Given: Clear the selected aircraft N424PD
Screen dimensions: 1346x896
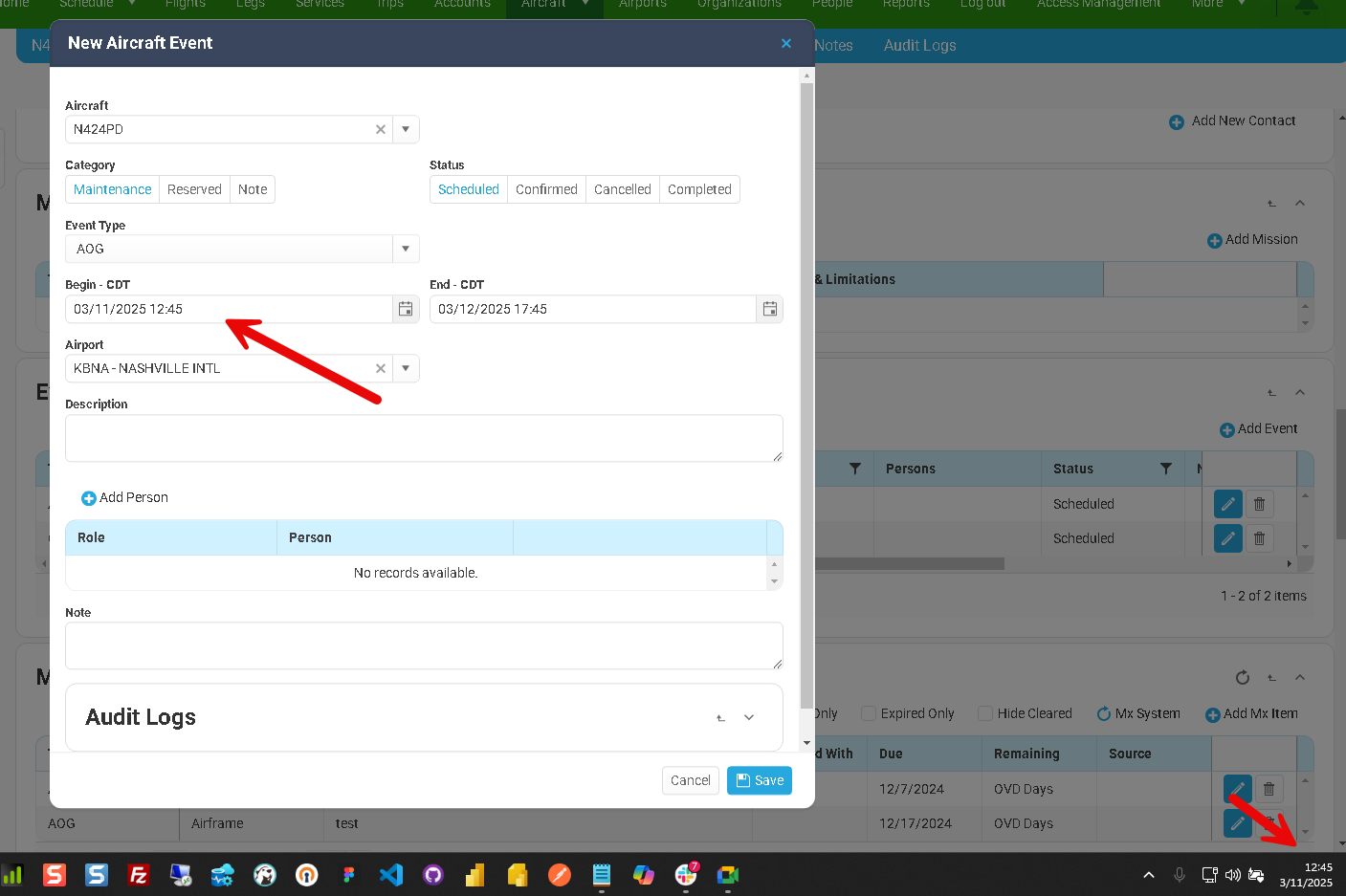Looking at the screenshot, I should tap(381, 129).
